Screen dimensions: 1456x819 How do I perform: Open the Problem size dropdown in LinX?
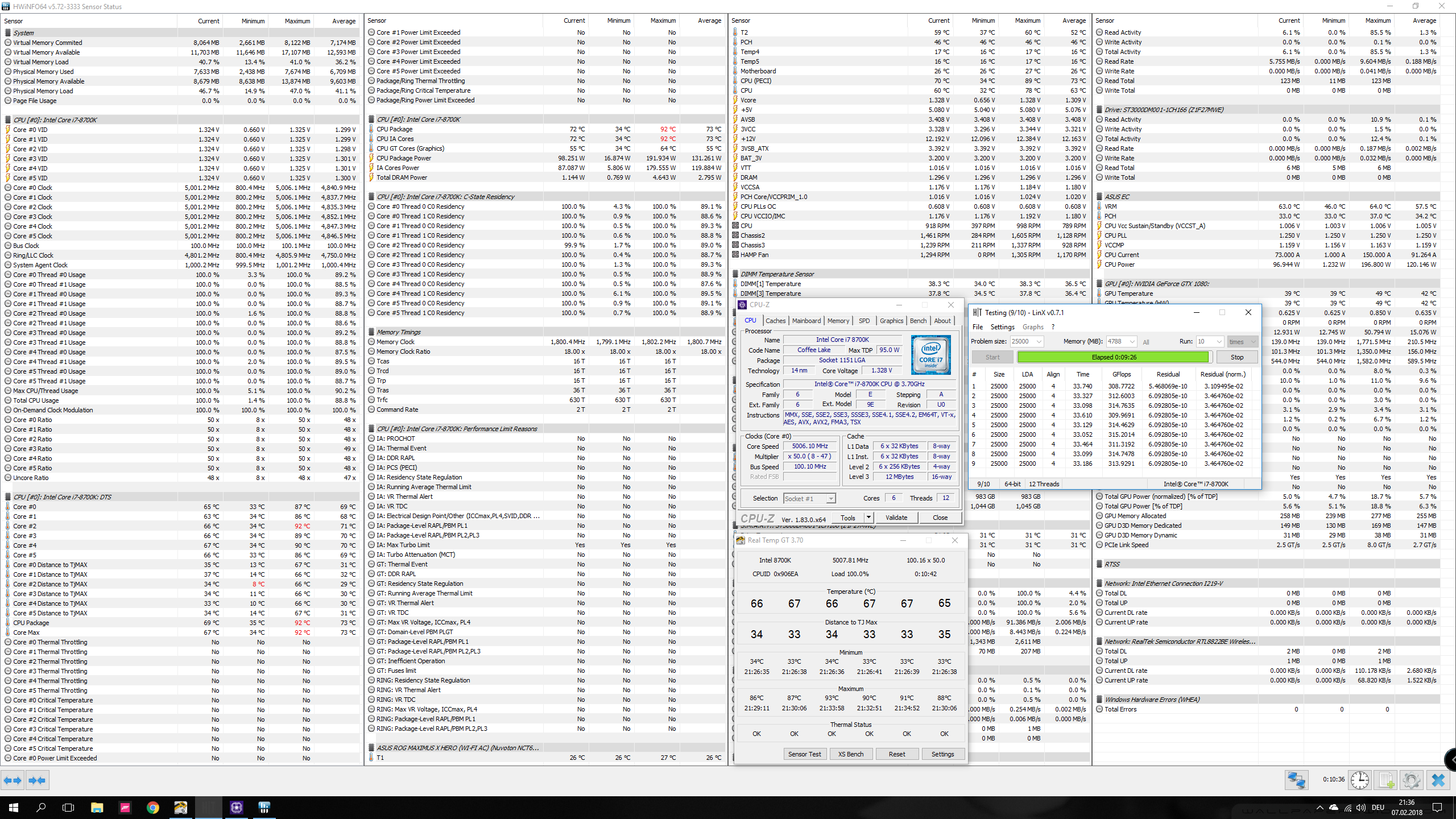[x=1039, y=341]
